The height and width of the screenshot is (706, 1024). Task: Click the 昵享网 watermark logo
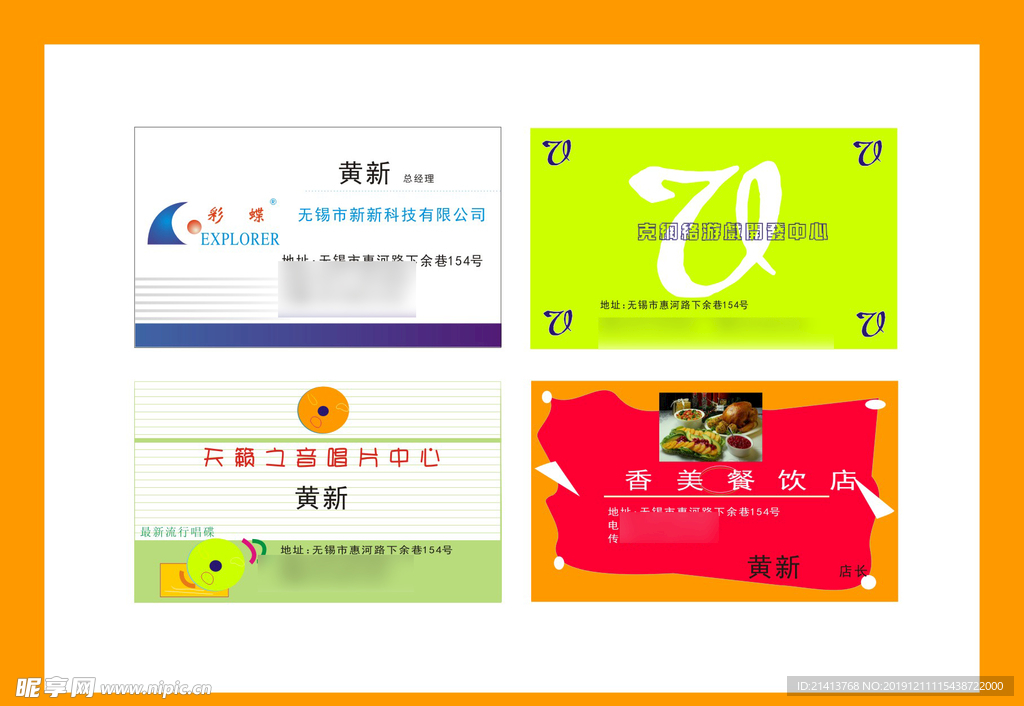tap(55, 687)
